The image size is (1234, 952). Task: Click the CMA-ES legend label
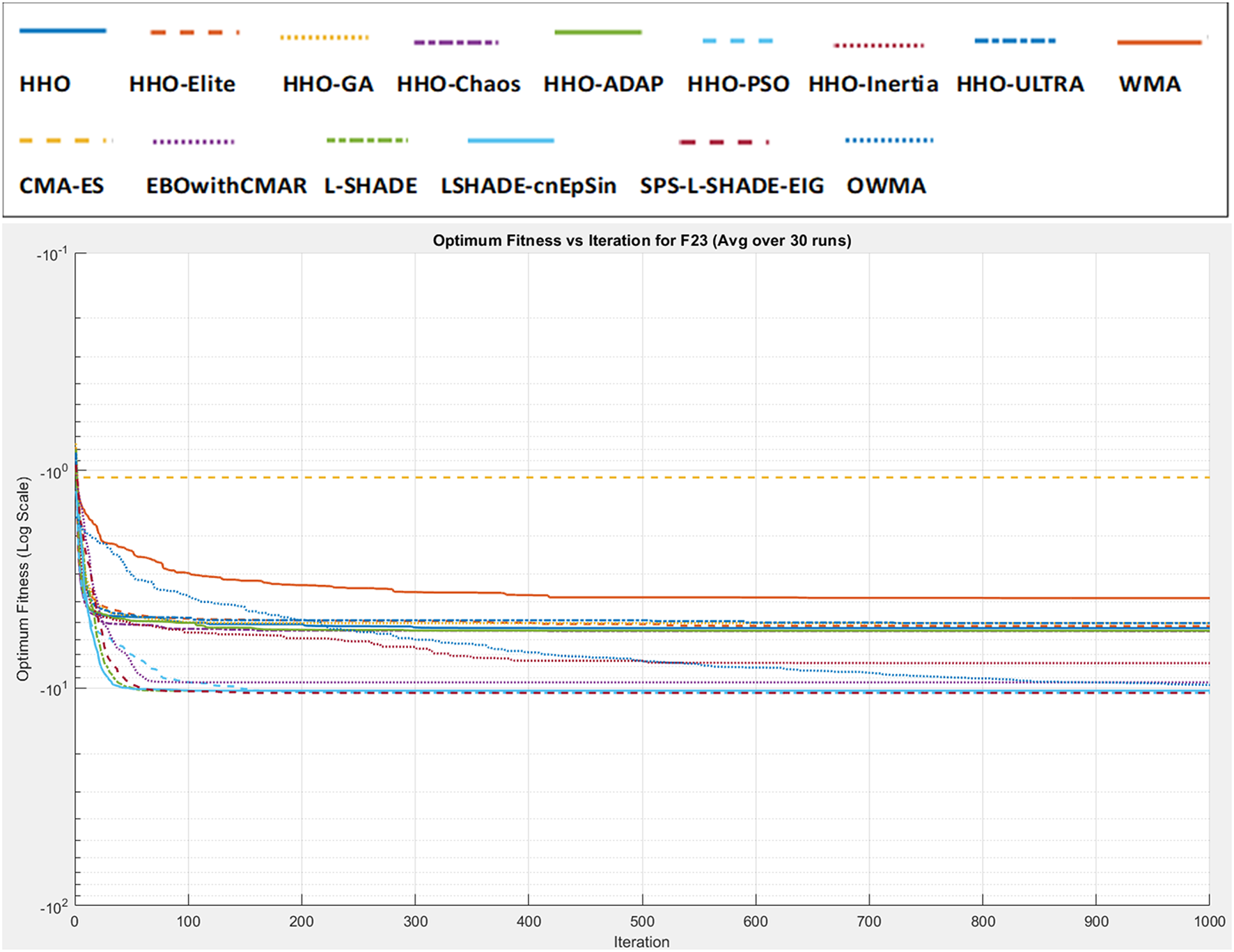coord(61,186)
